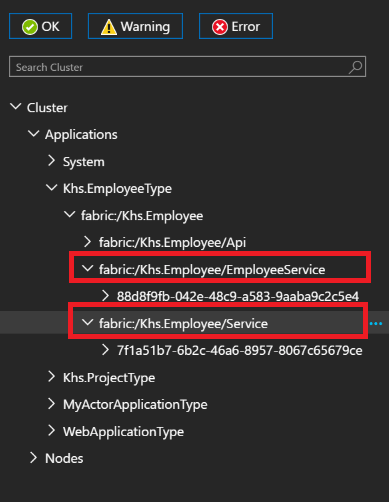
Task: Click the magnifier search icon
Action: point(355,67)
